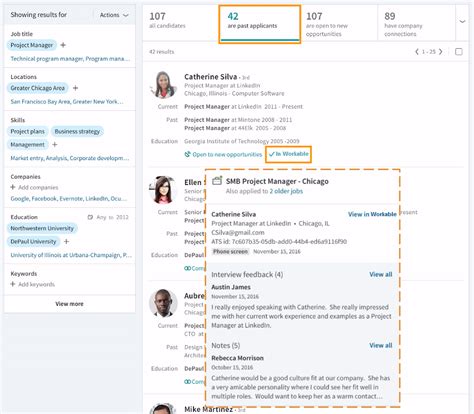Click University of Illinois suggestion text
This screenshot has width=474, height=414.
[x=71, y=255]
